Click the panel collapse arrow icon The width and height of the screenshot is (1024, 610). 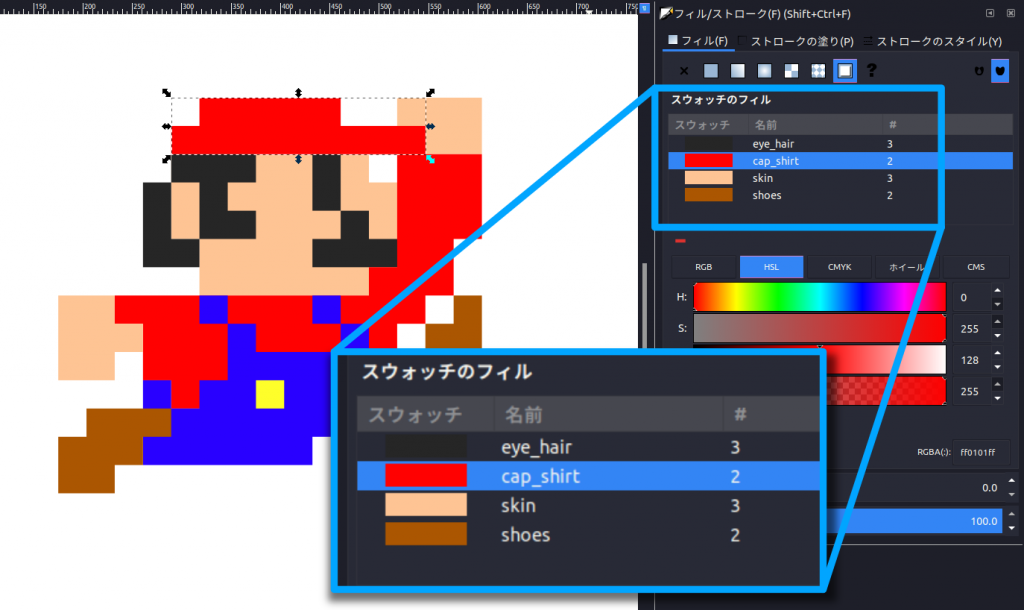990,13
